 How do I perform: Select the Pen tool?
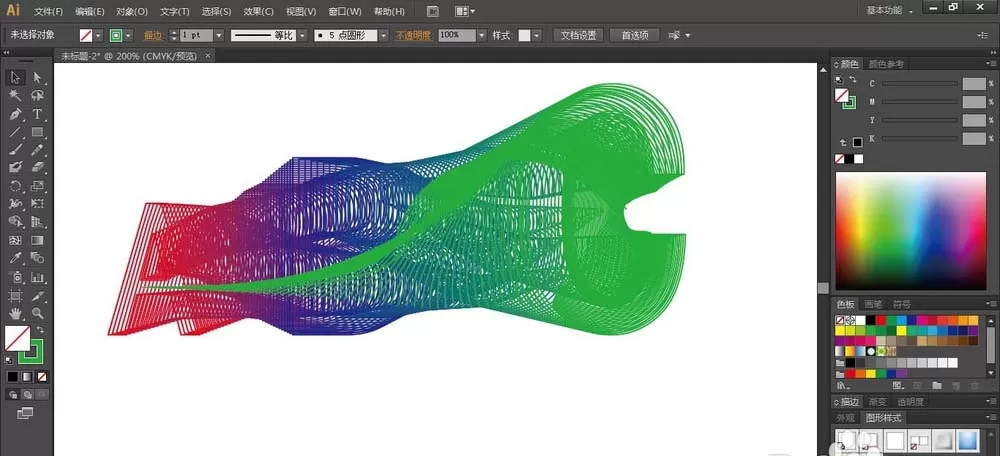[x=16, y=114]
